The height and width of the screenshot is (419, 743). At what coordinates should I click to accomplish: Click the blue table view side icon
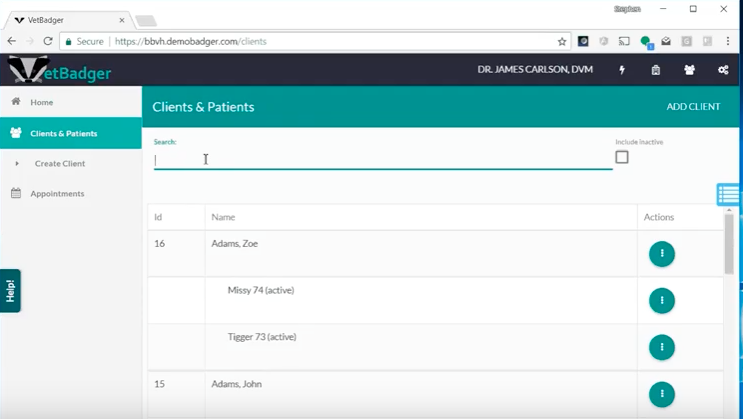point(728,195)
